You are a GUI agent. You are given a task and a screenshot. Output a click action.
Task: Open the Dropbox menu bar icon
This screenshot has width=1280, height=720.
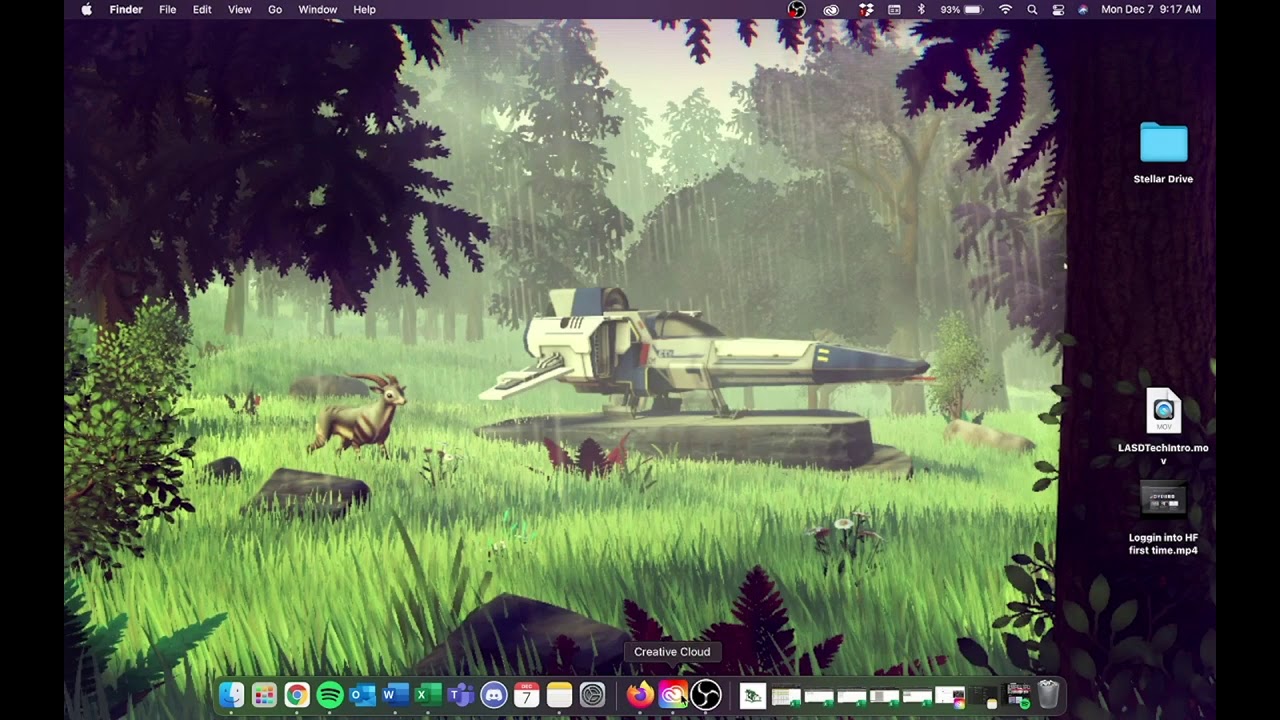(866, 9)
